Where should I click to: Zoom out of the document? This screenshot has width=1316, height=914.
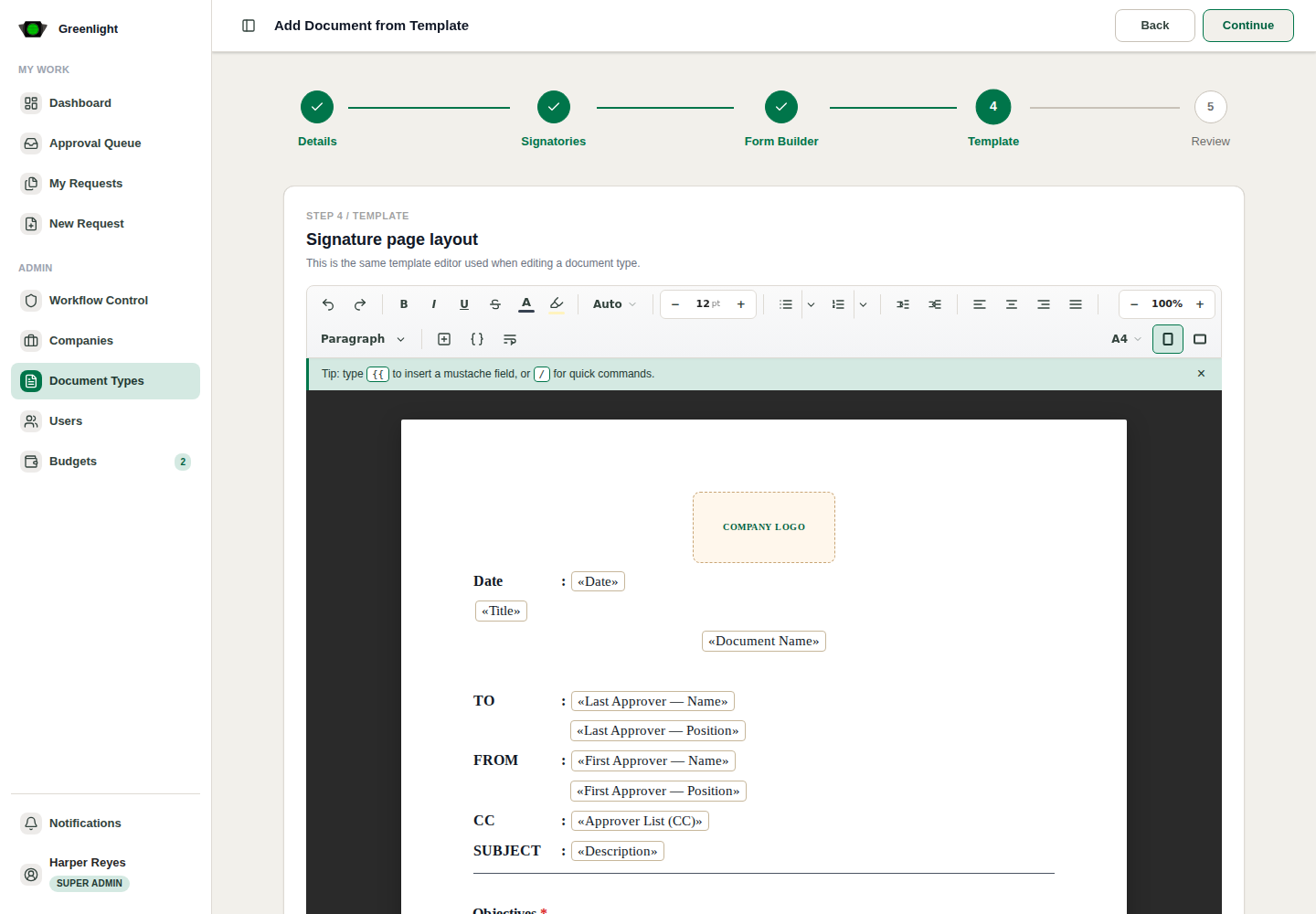tap(1134, 304)
